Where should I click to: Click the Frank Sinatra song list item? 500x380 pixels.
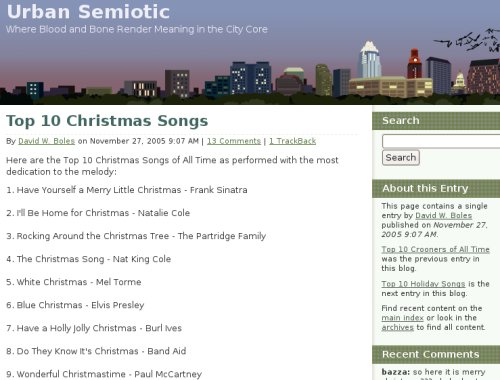point(127,190)
